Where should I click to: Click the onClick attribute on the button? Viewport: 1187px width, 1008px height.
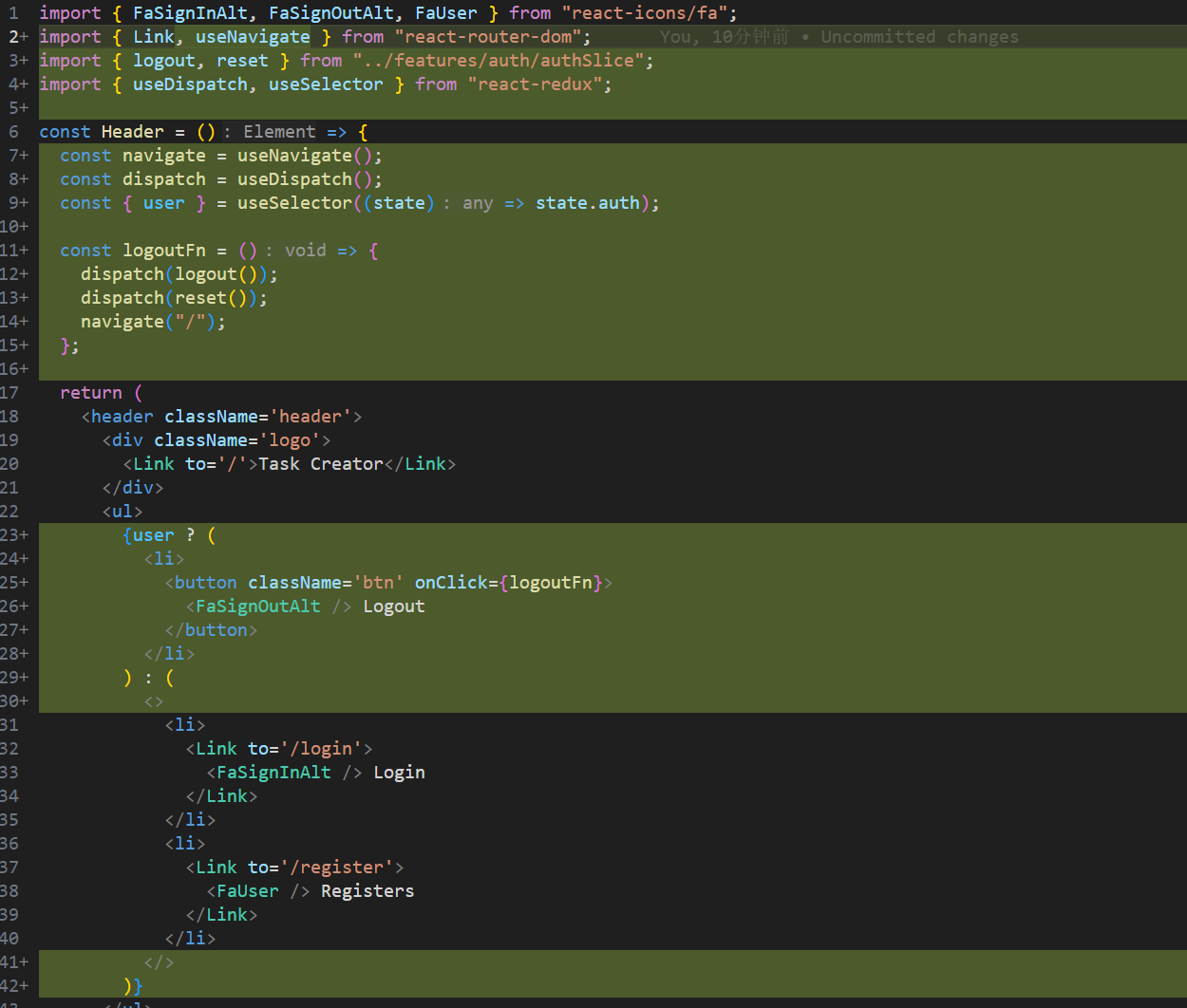(451, 583)
